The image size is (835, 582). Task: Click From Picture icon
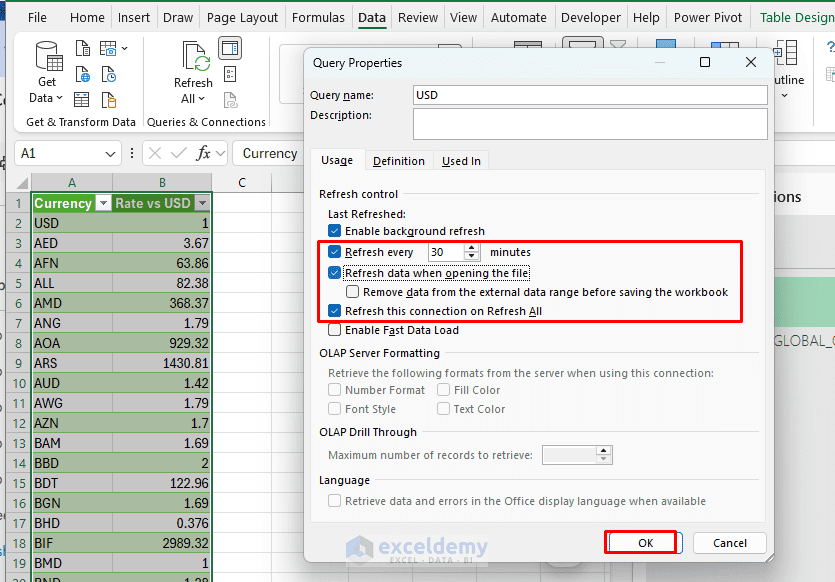(x=108, y=48)
